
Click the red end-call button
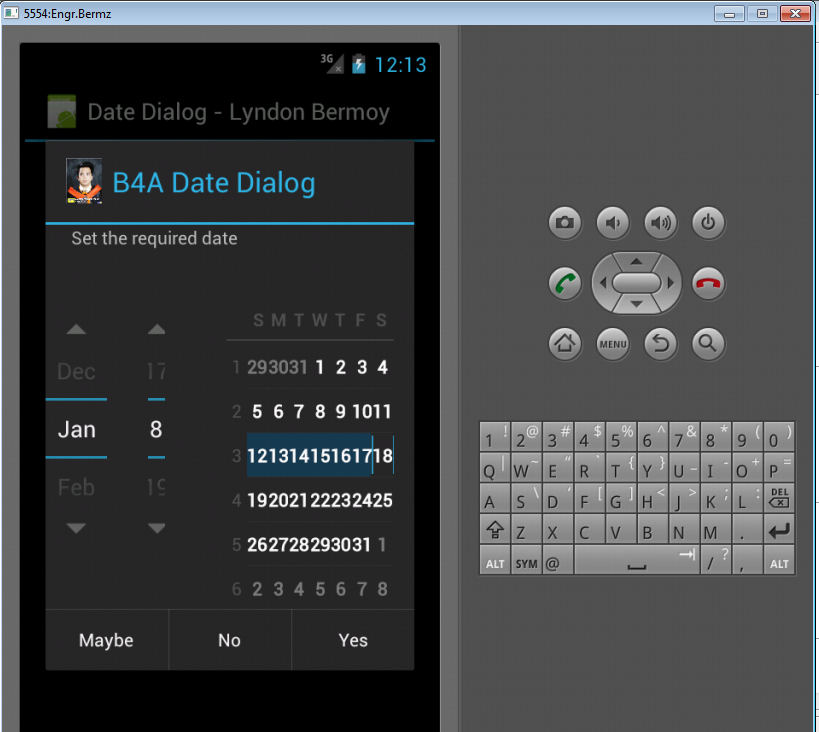pyautogui.click(x=708, y=284)
